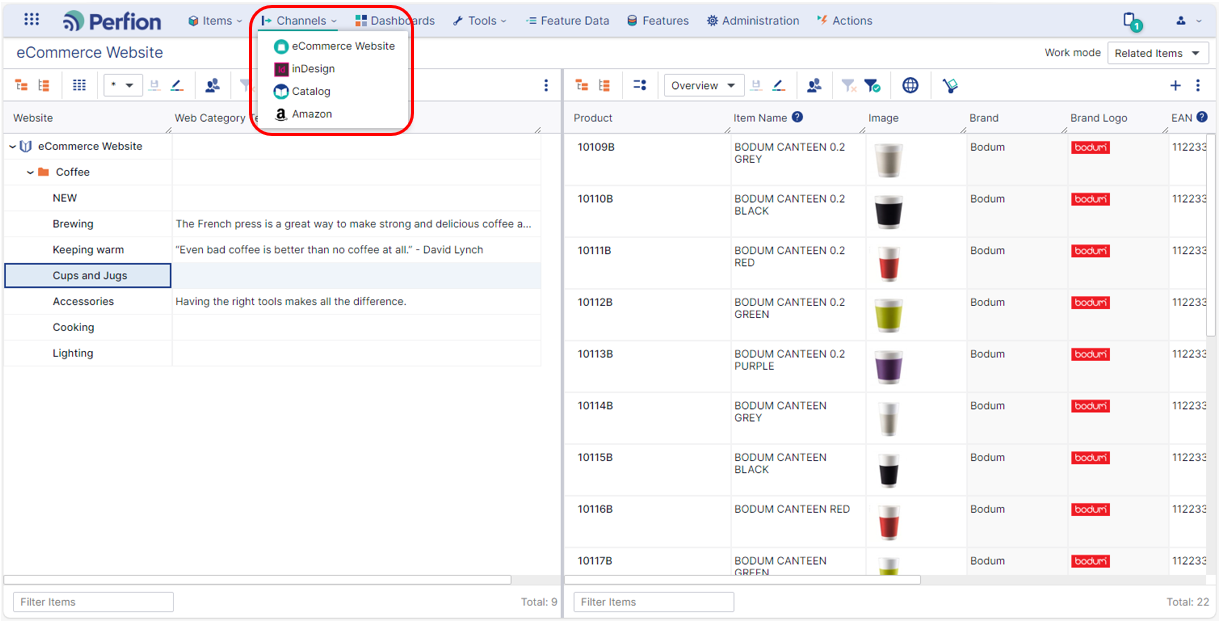
Task: Open the Features section
Action: click(658, 20)
